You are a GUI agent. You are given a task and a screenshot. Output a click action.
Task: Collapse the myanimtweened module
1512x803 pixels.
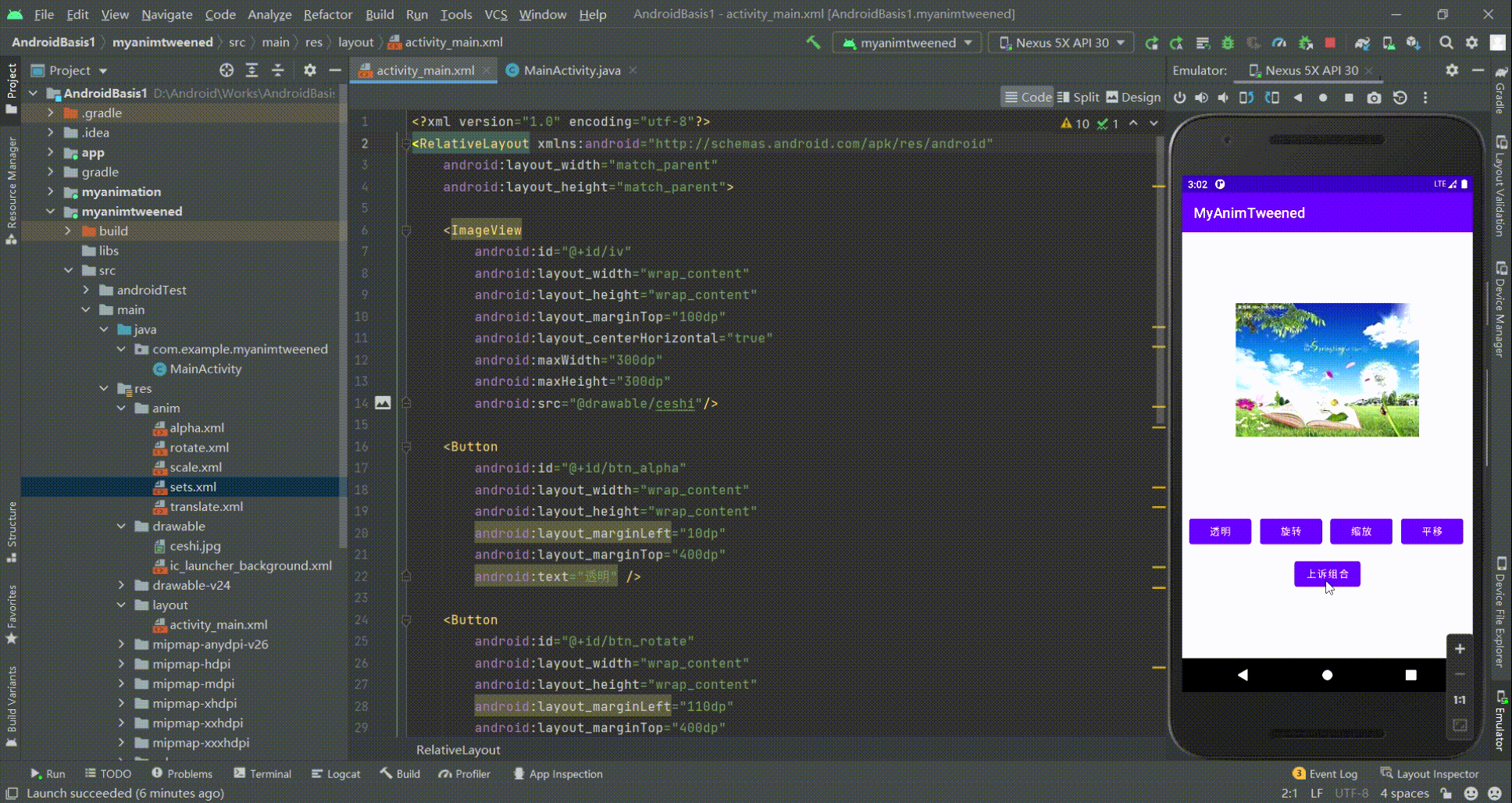point(51,211)
